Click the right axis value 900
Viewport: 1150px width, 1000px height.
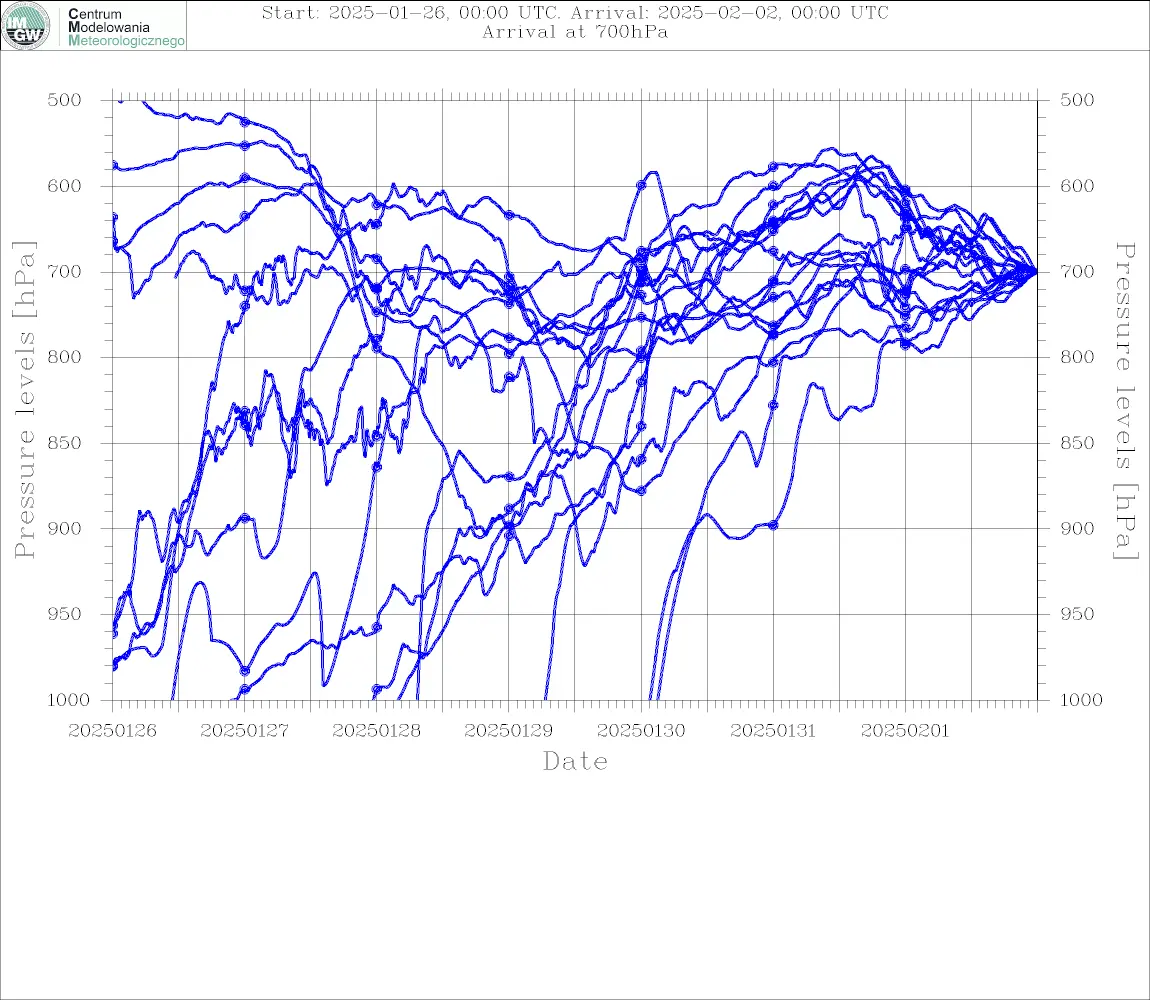[x=1077, y=528]
